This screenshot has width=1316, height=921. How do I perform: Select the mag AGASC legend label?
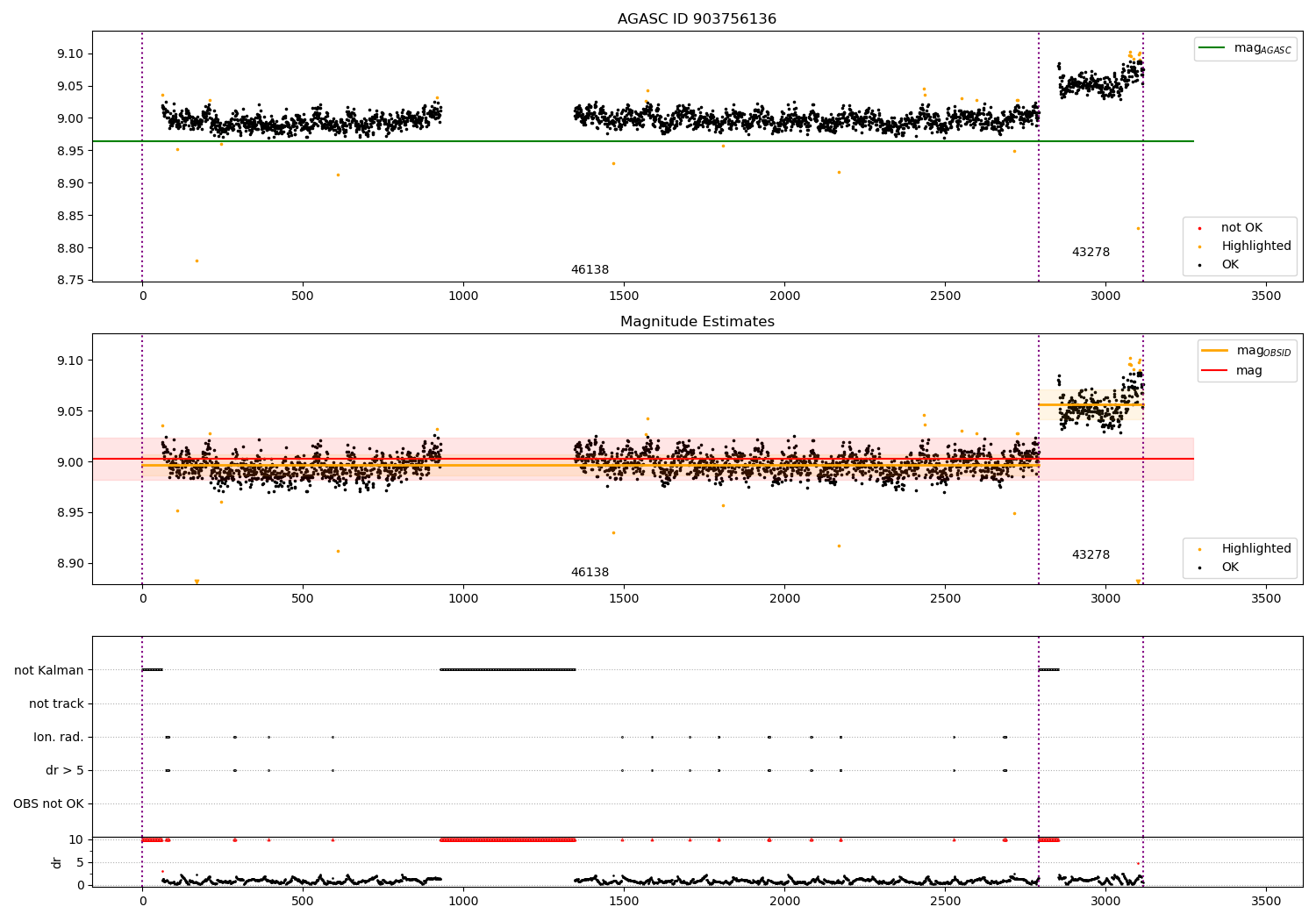pos(1262,48)
